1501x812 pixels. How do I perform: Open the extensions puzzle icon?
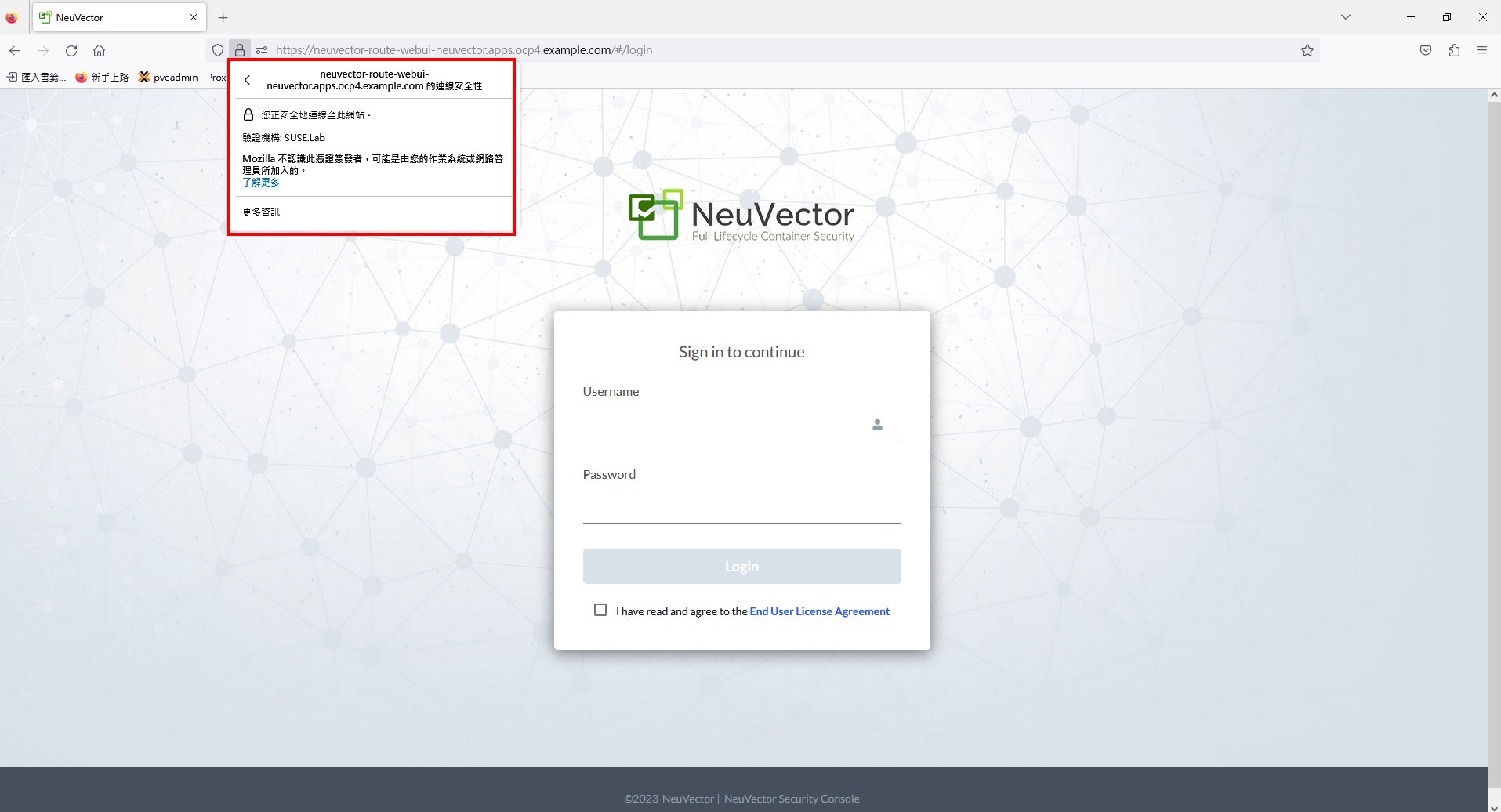(x=1454, y=50)
